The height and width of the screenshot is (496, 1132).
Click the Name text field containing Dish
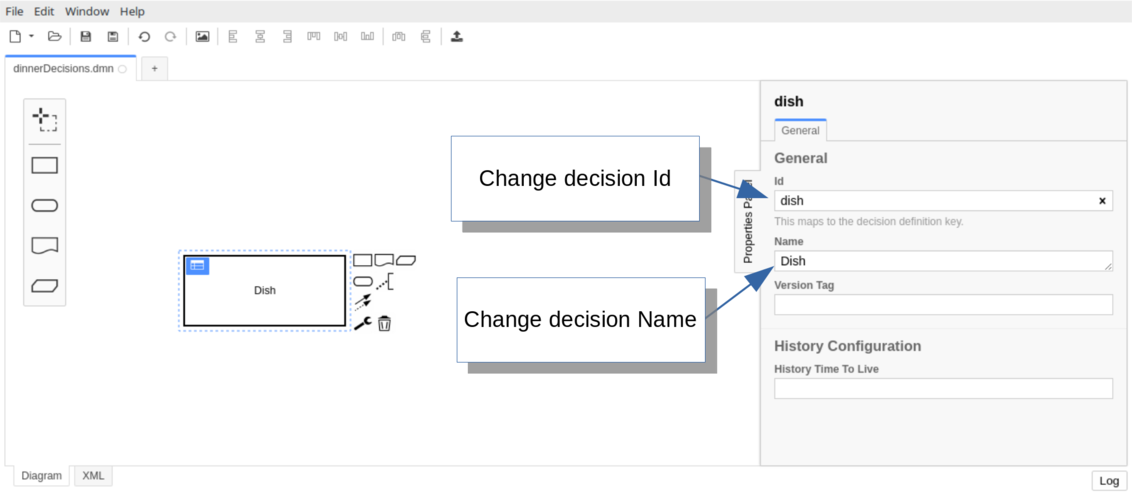pos(940,261)
